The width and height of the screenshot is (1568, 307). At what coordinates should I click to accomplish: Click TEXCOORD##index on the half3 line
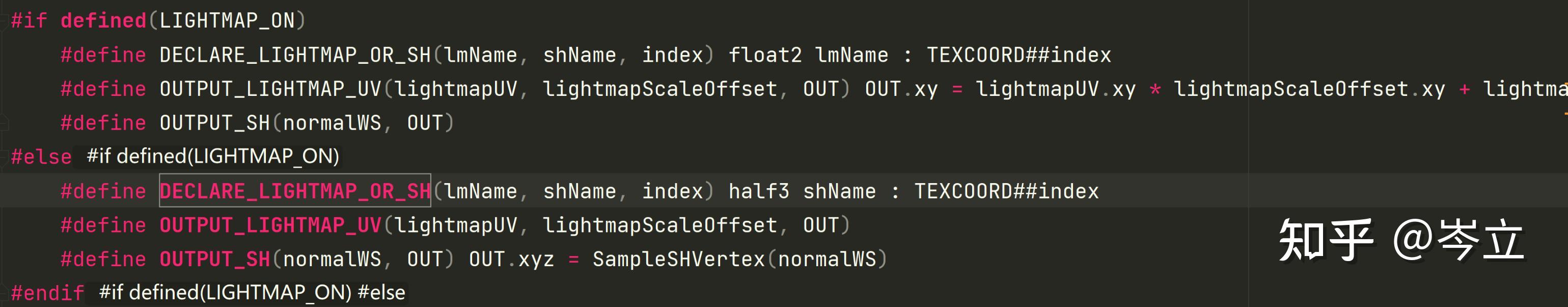tap(1006, 191)
